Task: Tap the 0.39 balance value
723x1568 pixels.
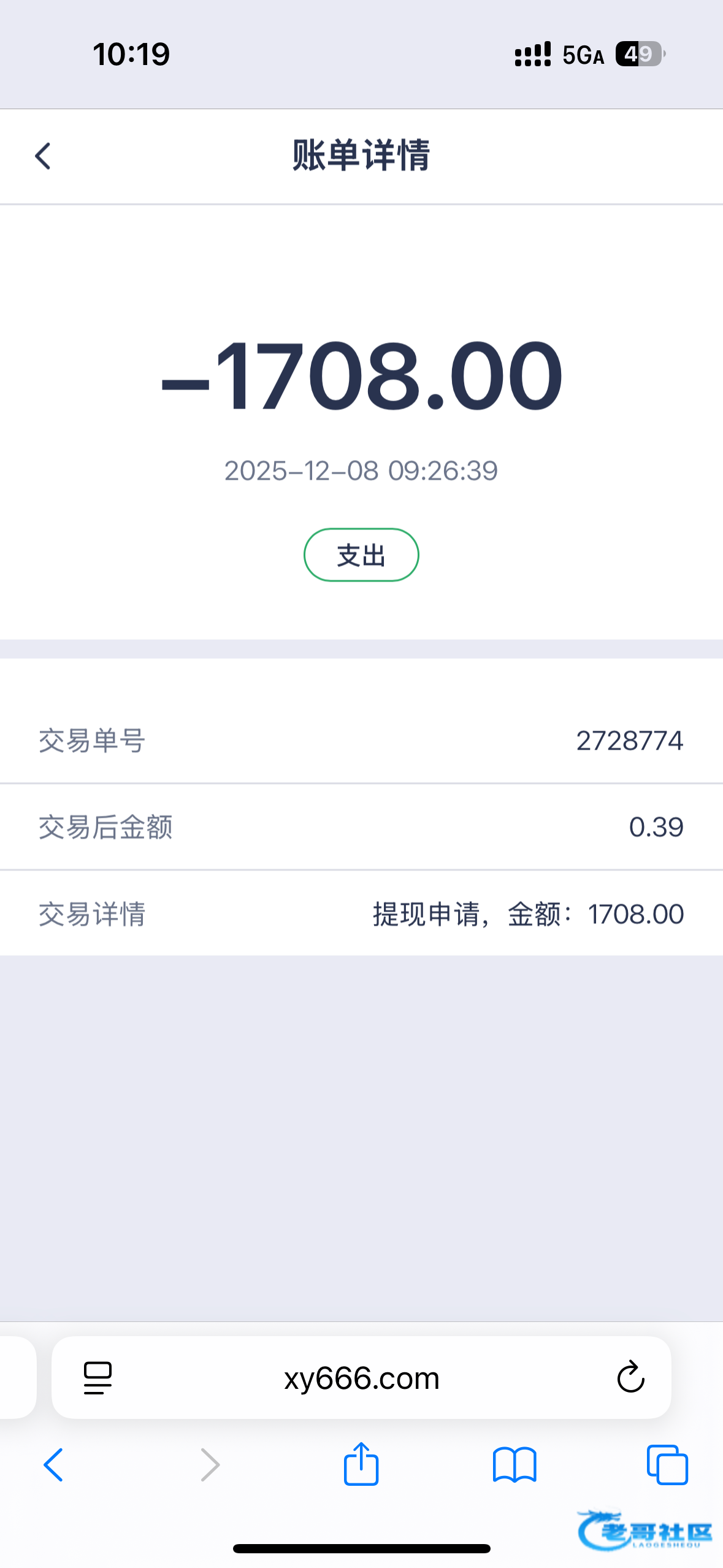Action: point(656,827)
